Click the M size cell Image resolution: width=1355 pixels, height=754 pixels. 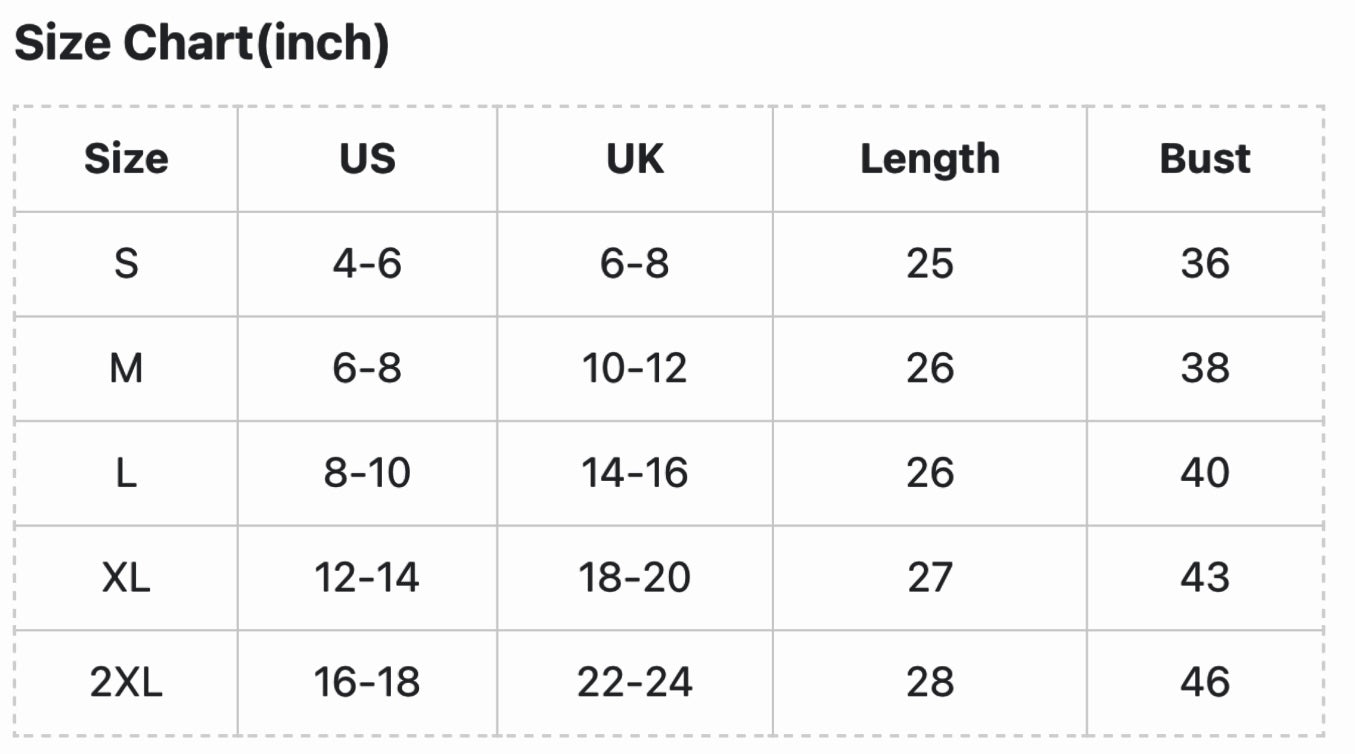126,369
